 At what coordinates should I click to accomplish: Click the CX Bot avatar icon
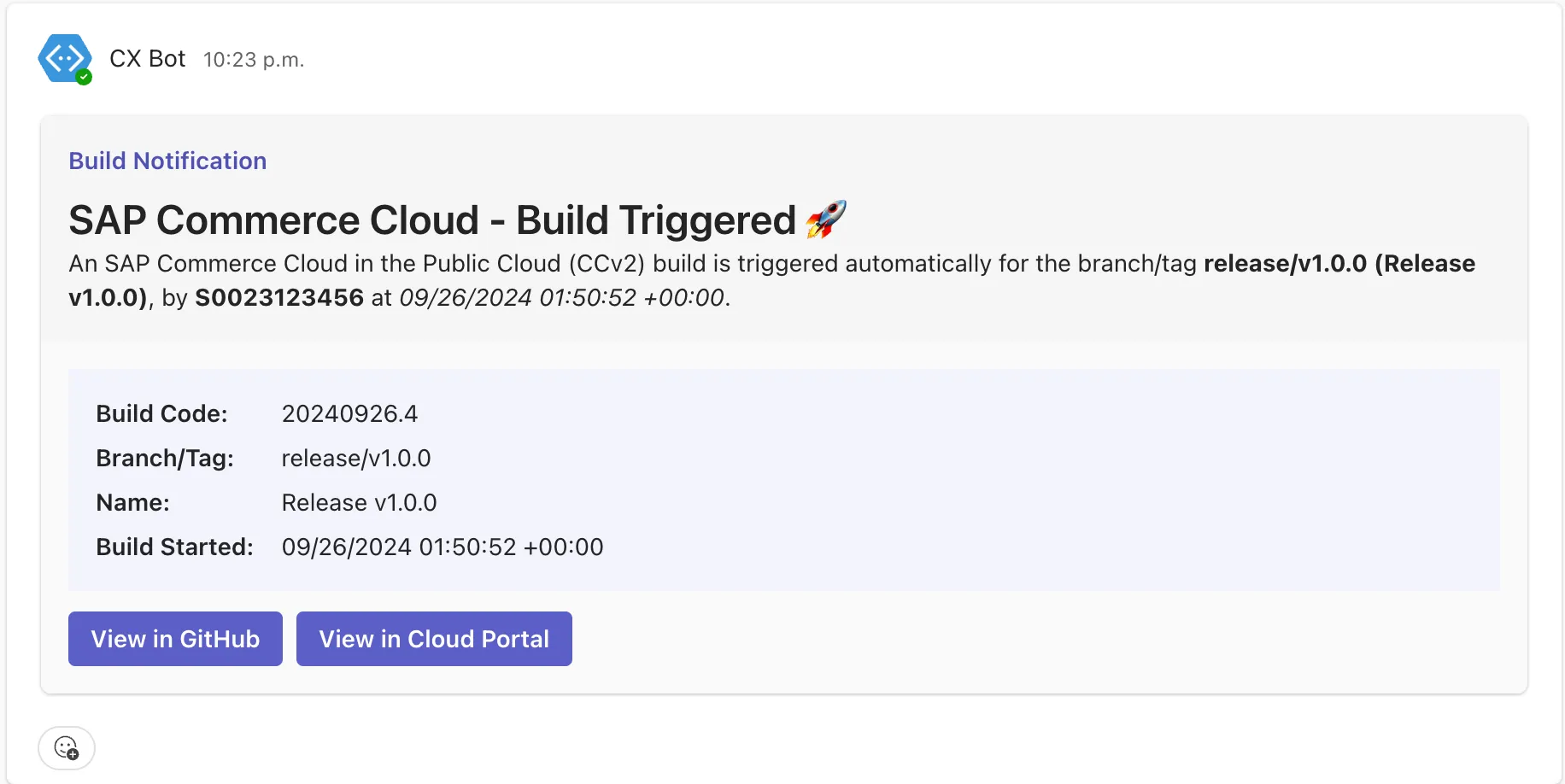63,58
